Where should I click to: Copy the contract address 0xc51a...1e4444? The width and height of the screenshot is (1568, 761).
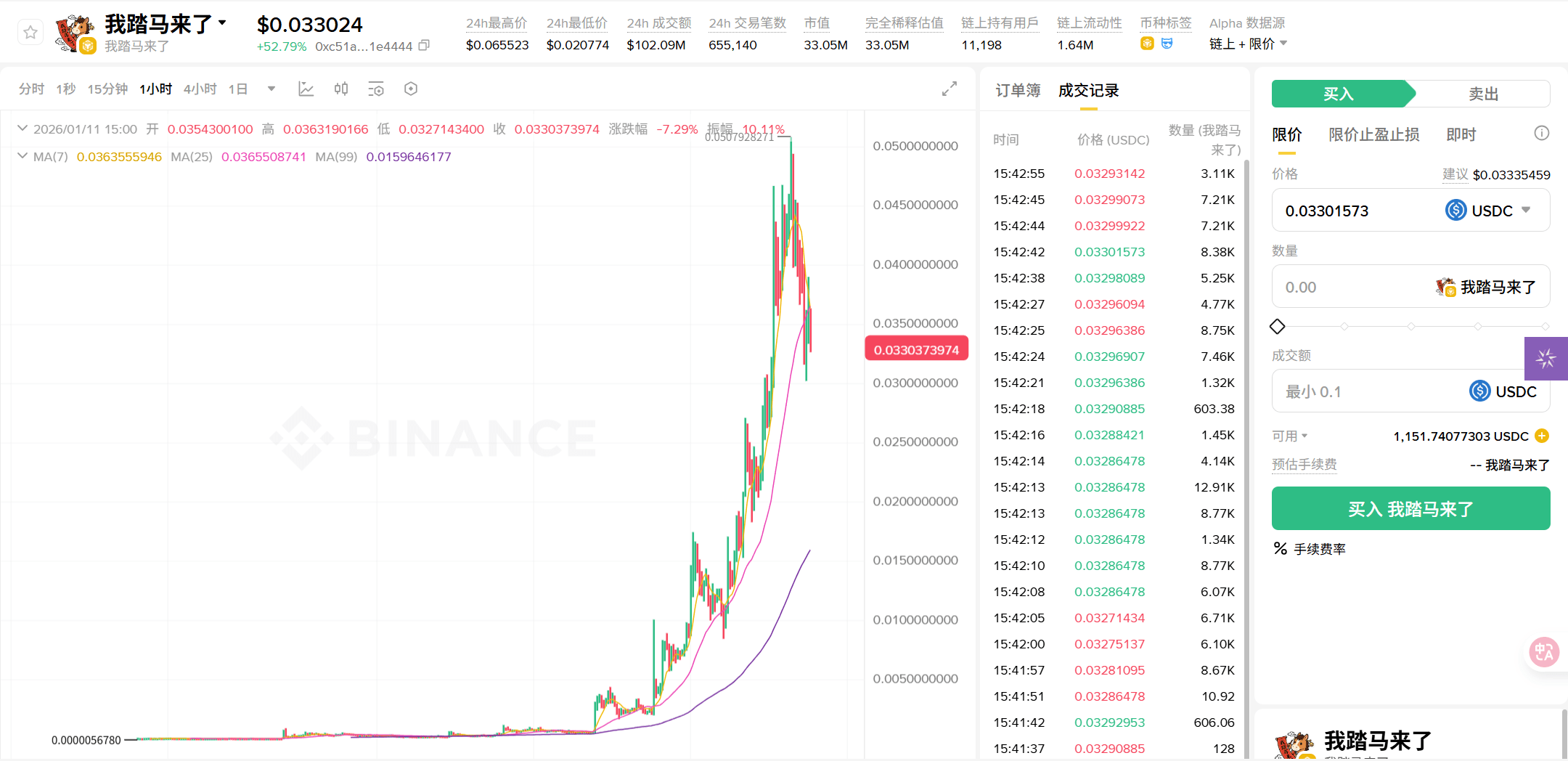(425, 46)
